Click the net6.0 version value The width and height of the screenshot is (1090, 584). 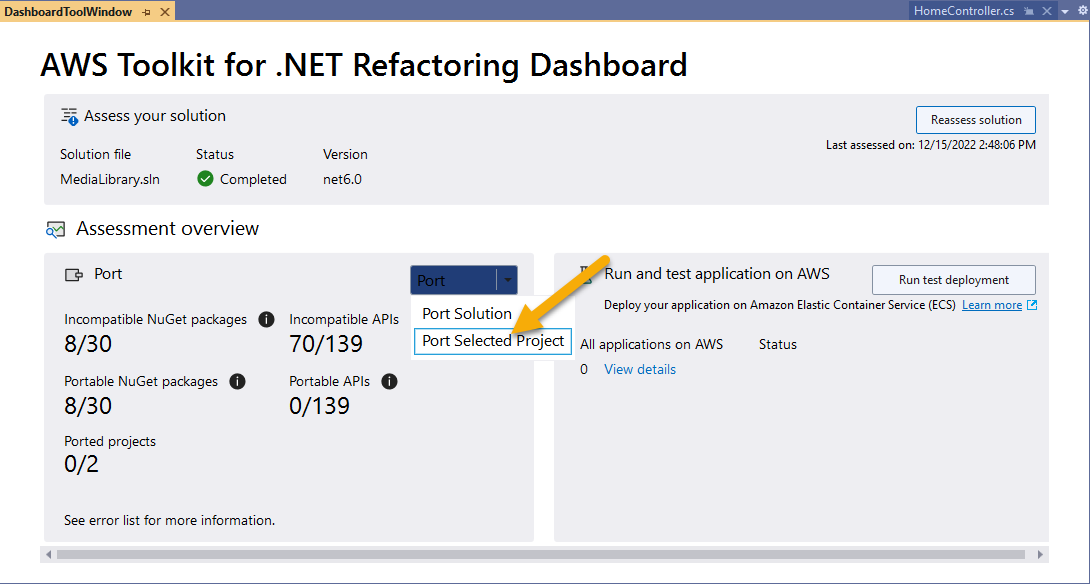(x=342, y=179)
